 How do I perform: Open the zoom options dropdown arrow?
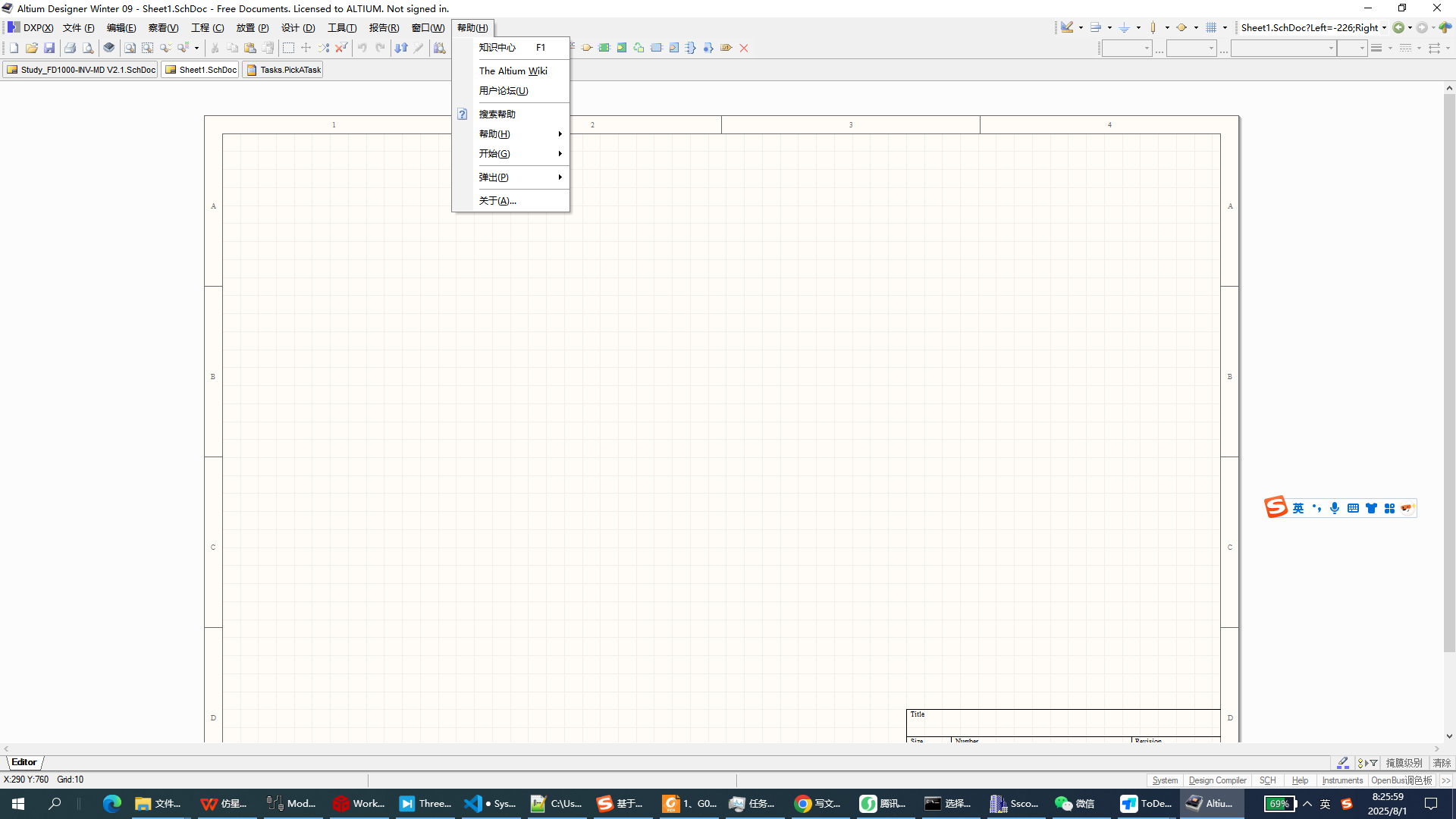click(x=196, y=48)
